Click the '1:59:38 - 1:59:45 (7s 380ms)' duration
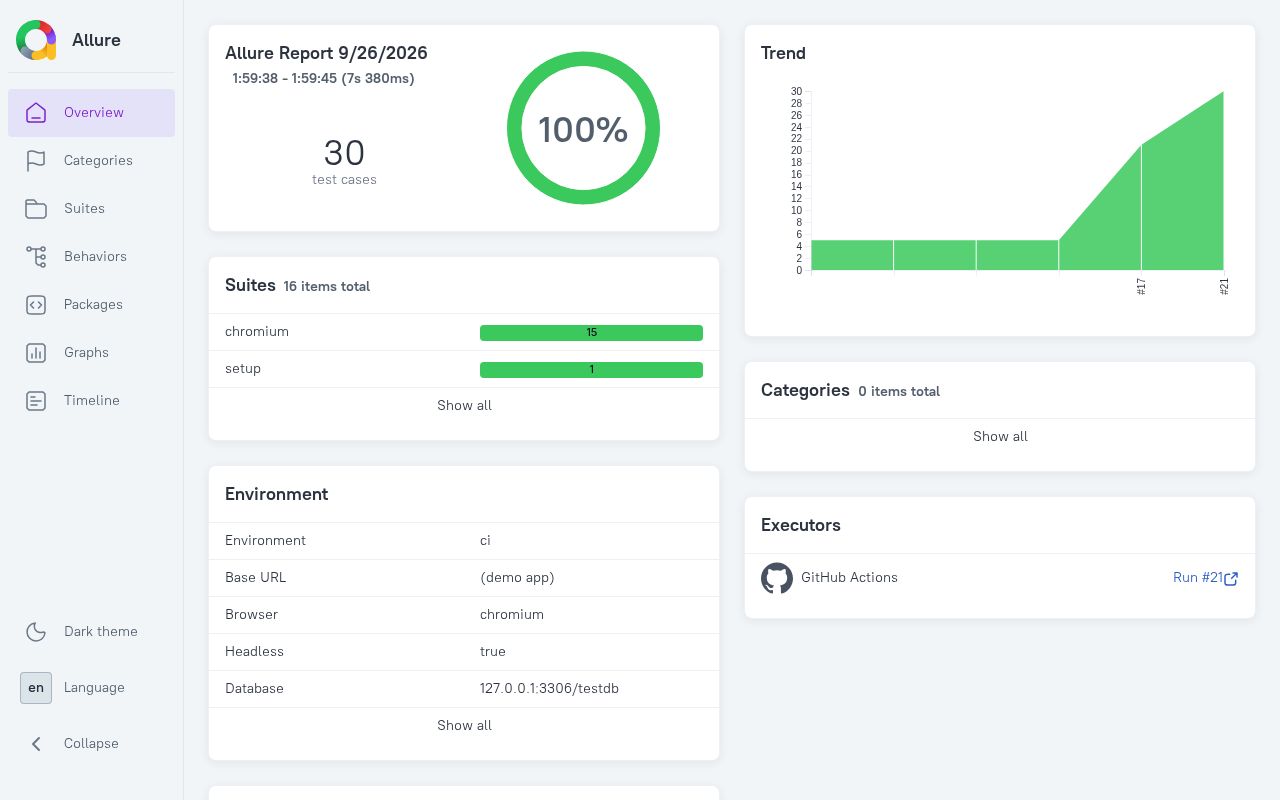The height and width of the screenshot is (800, 1280). tap(323, 78)
